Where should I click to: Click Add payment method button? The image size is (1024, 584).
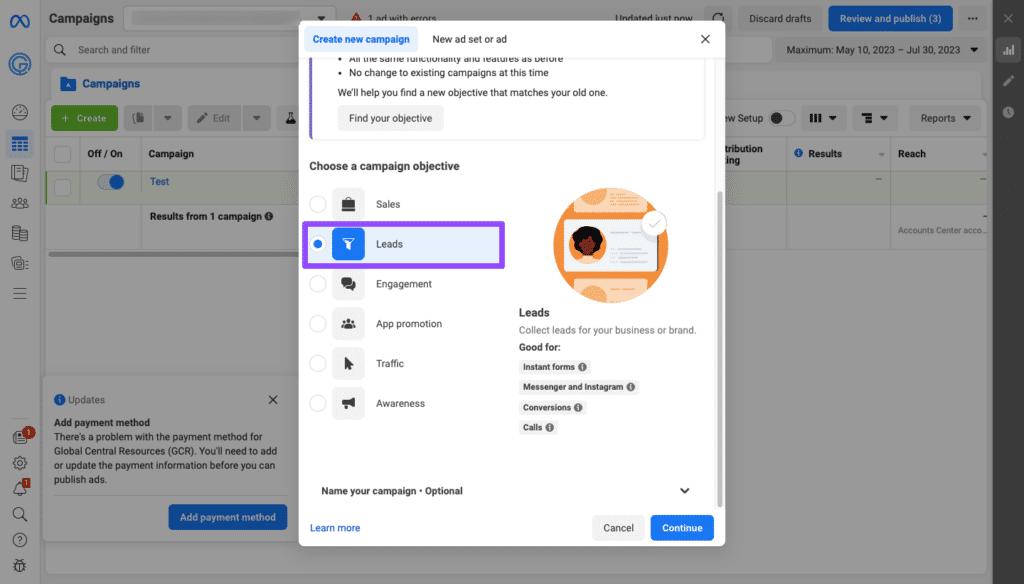click(227, 517)
